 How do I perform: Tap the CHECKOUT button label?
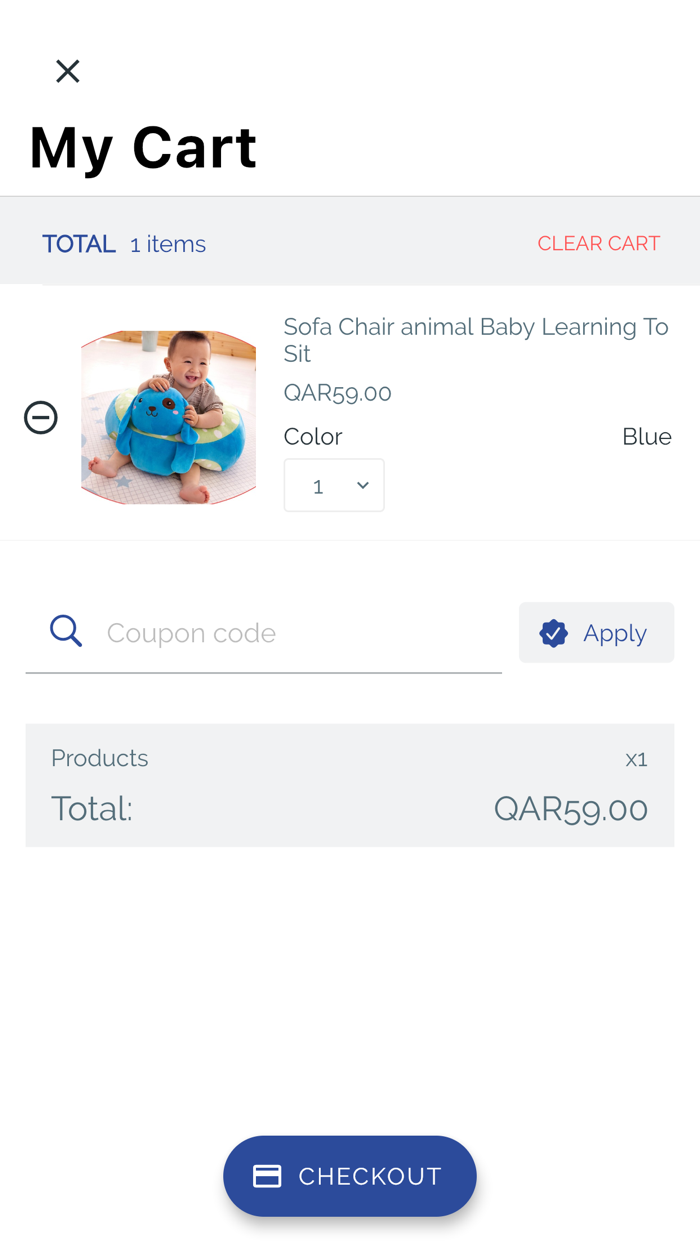point(370,1176)
